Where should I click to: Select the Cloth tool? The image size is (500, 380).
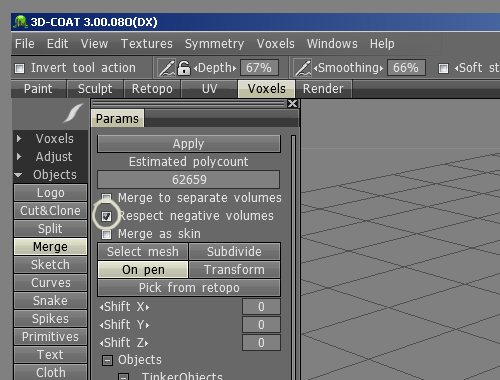coord(50,372)
